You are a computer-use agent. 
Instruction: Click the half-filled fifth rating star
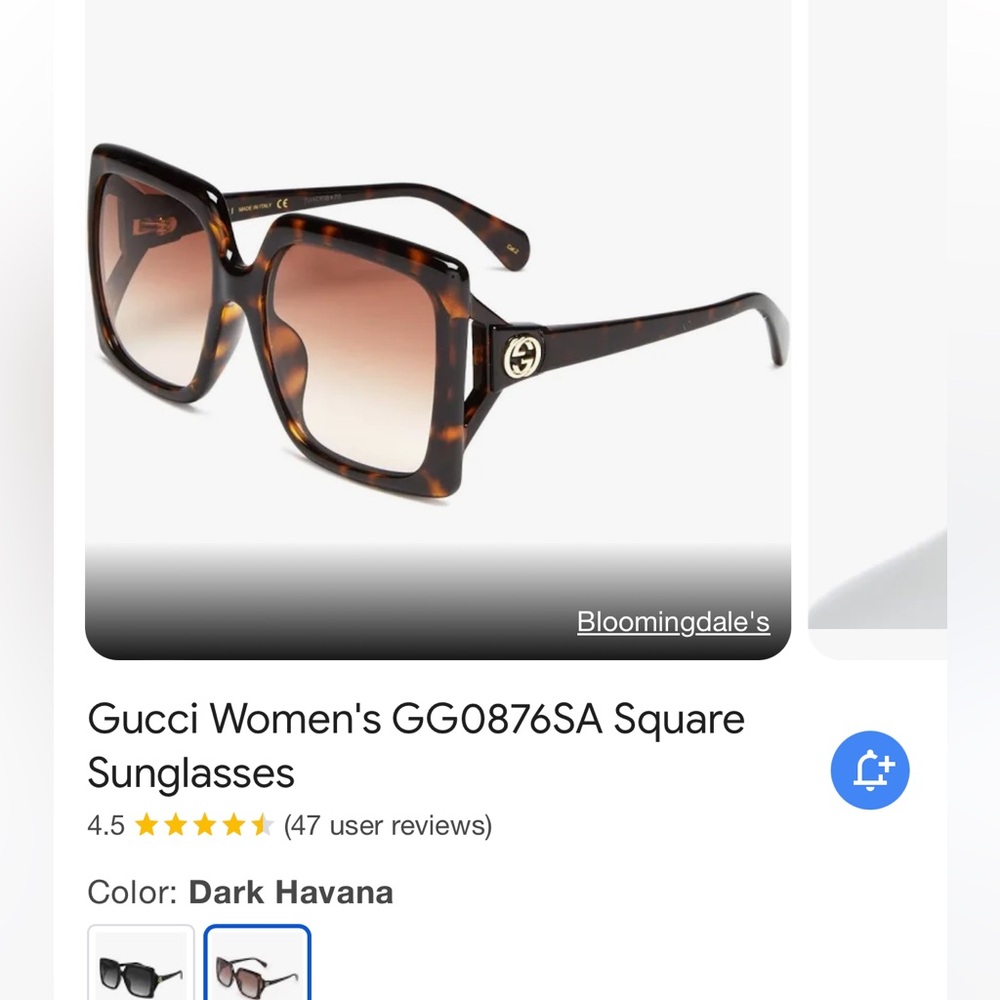(262, 826)
